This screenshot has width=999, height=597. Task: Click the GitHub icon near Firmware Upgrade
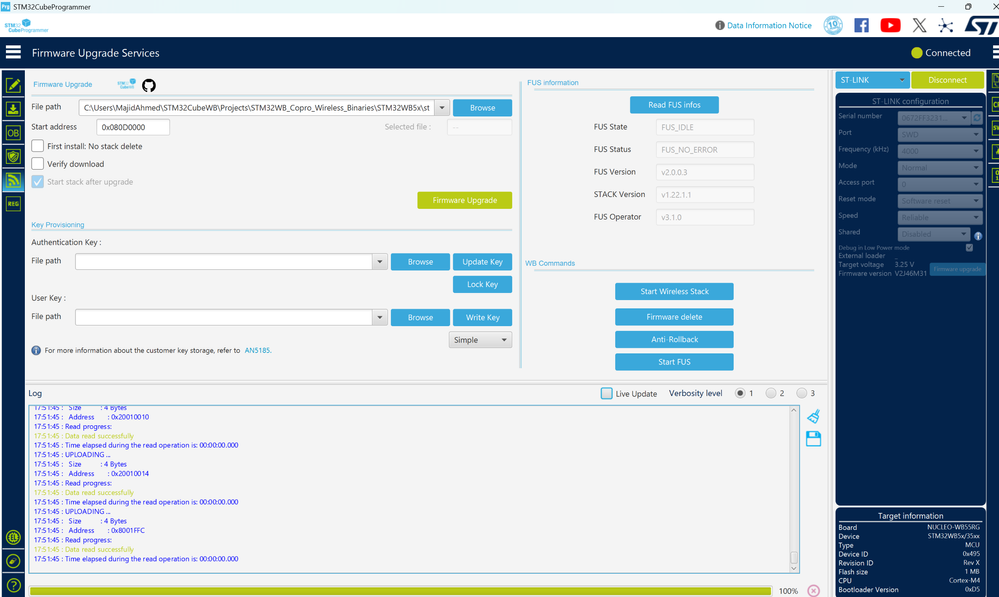pyautogui.click(x=148, y=85)
